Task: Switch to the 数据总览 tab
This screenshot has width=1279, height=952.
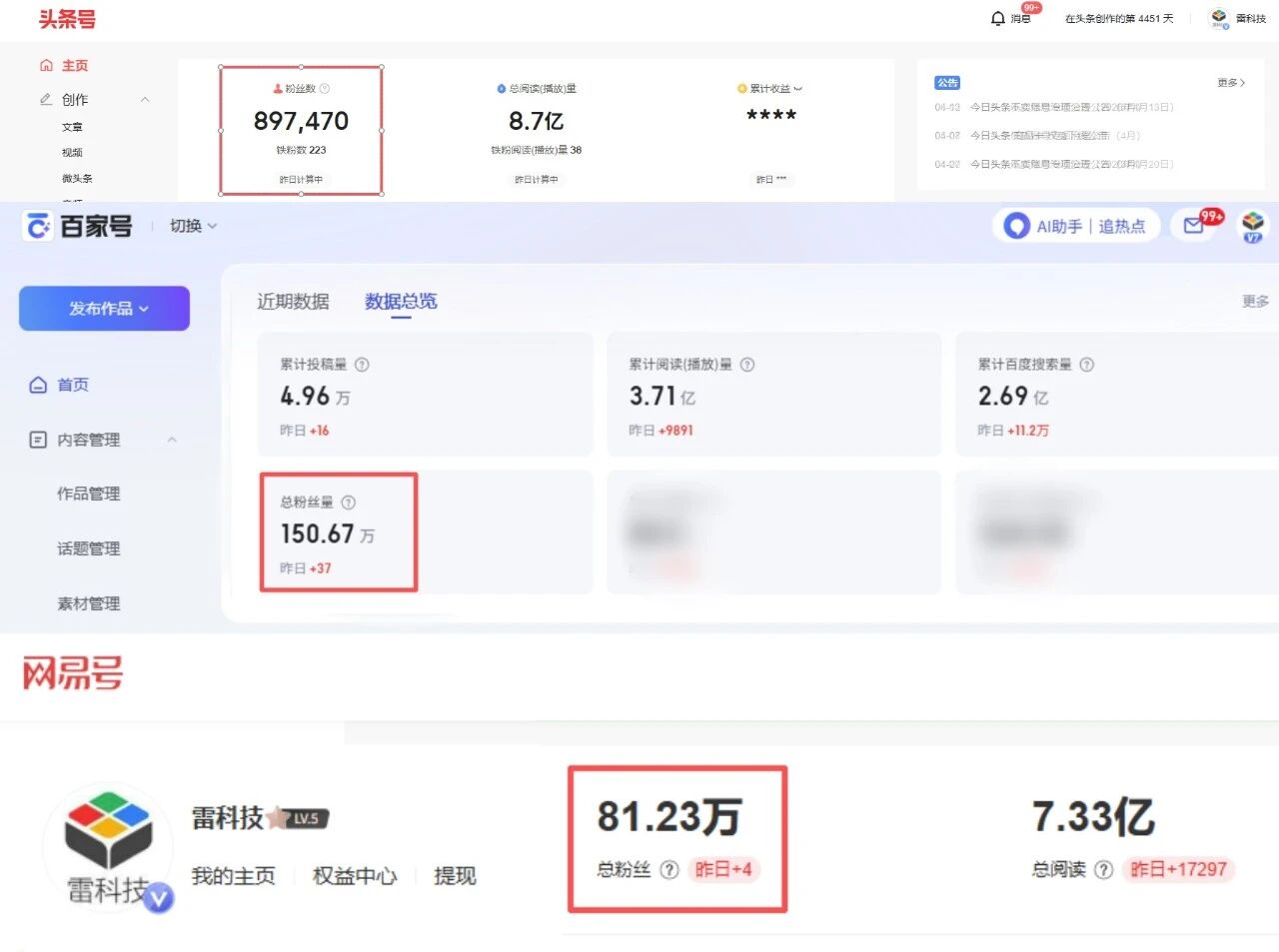Action: [401, 302]
